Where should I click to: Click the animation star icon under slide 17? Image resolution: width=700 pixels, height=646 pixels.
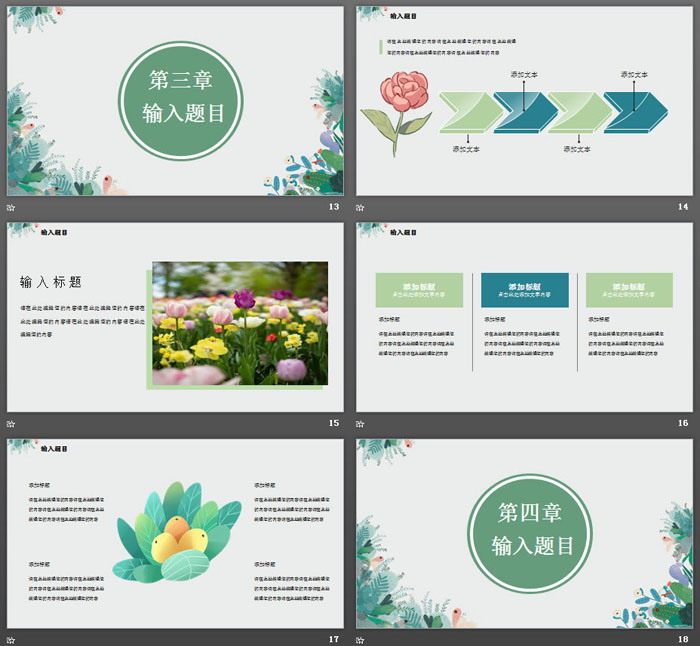click(x=11, y=639)
